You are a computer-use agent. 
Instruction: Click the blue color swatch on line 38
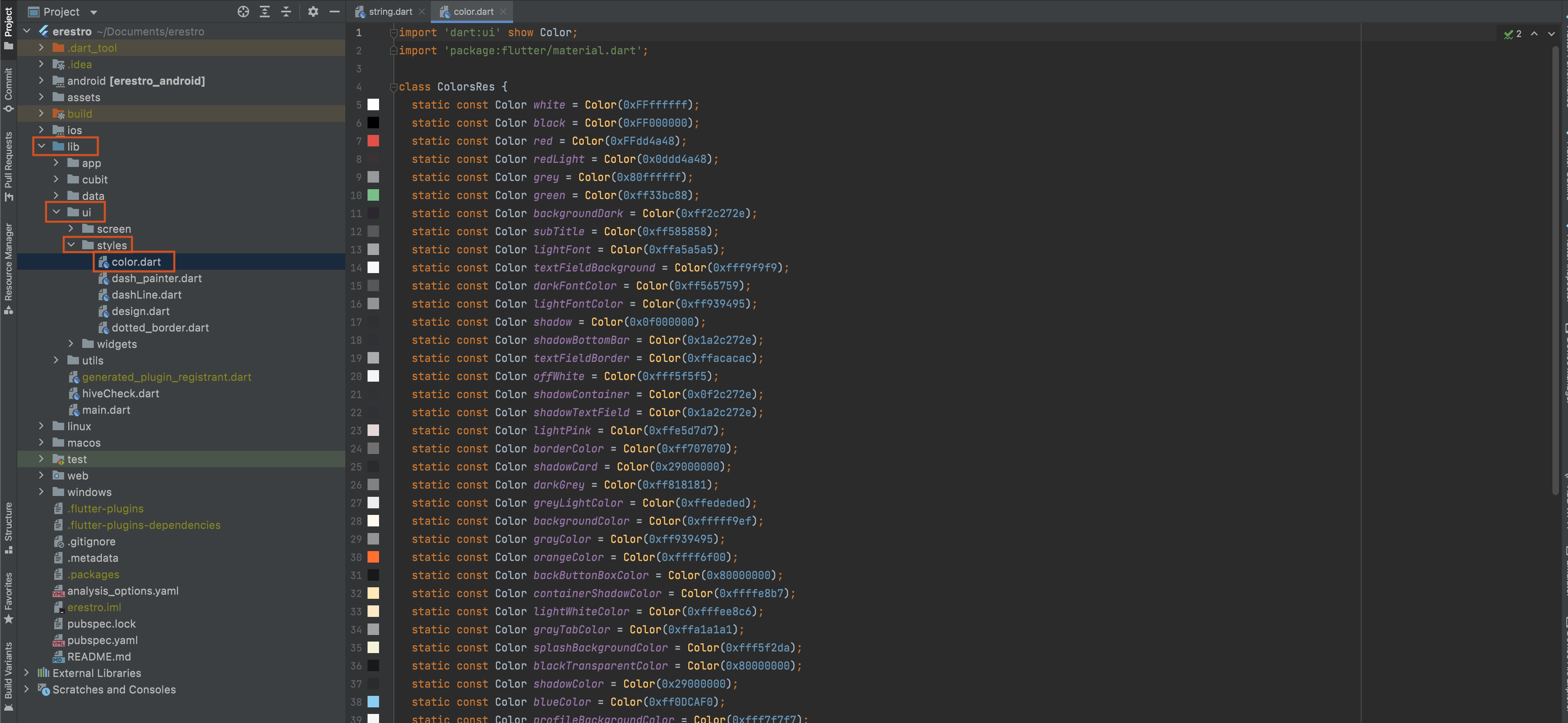tap(373, 702)
